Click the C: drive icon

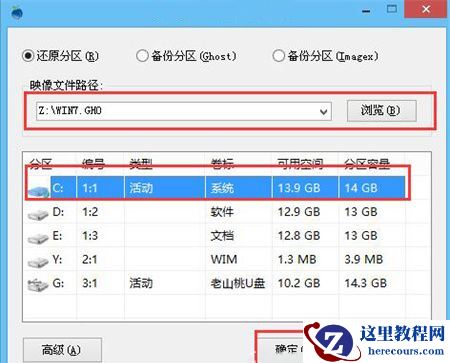pos(38,191)
